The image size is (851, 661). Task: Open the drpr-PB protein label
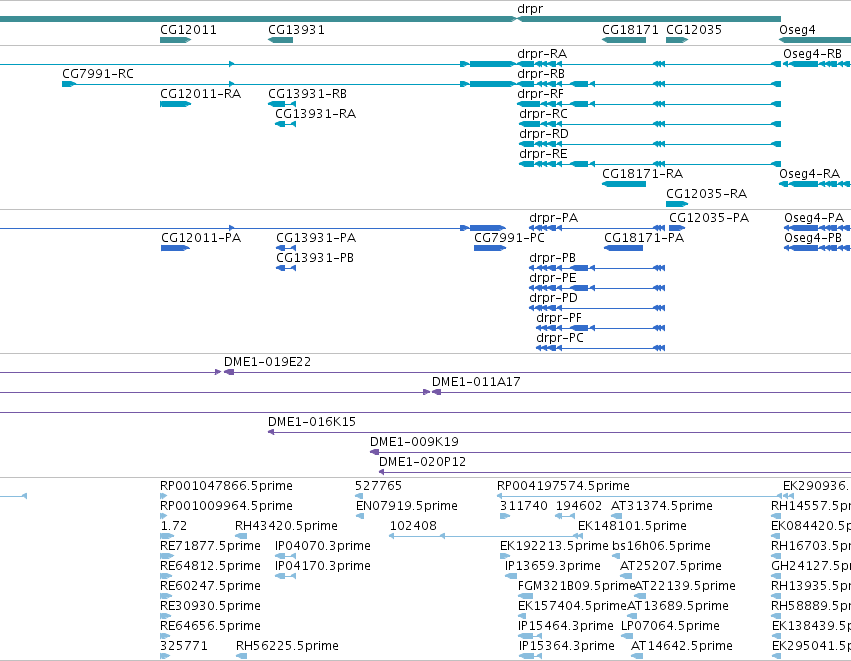(552, 258)
